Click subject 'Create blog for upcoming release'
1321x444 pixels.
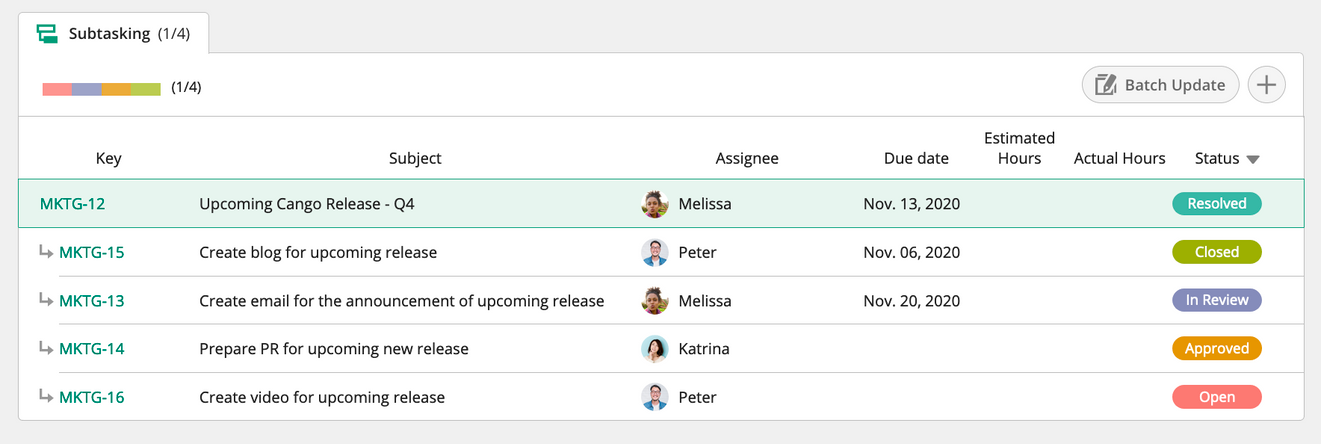(x=318, y=252)
